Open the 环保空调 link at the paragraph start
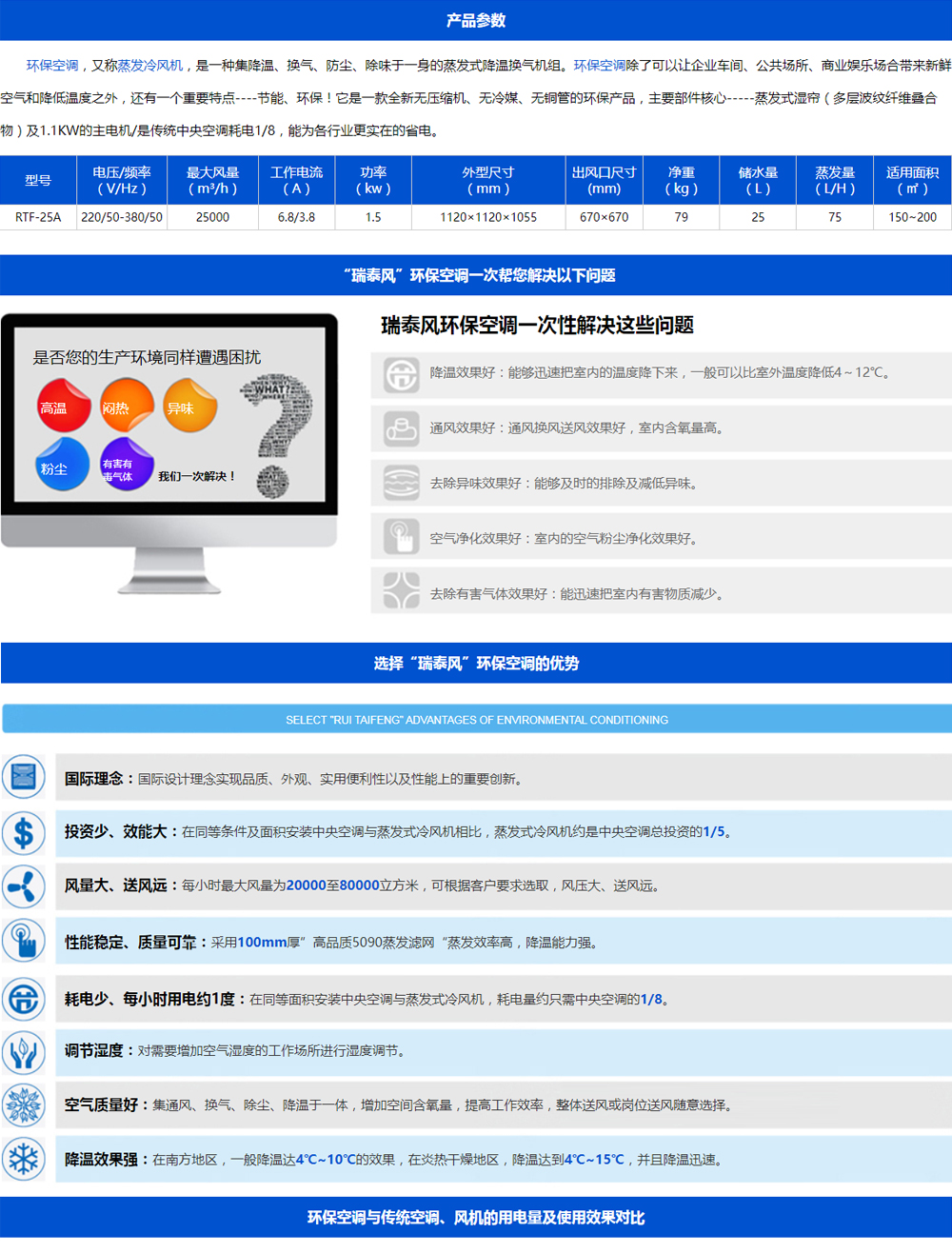Screen dimensions: 952x1253 point(52,66)
